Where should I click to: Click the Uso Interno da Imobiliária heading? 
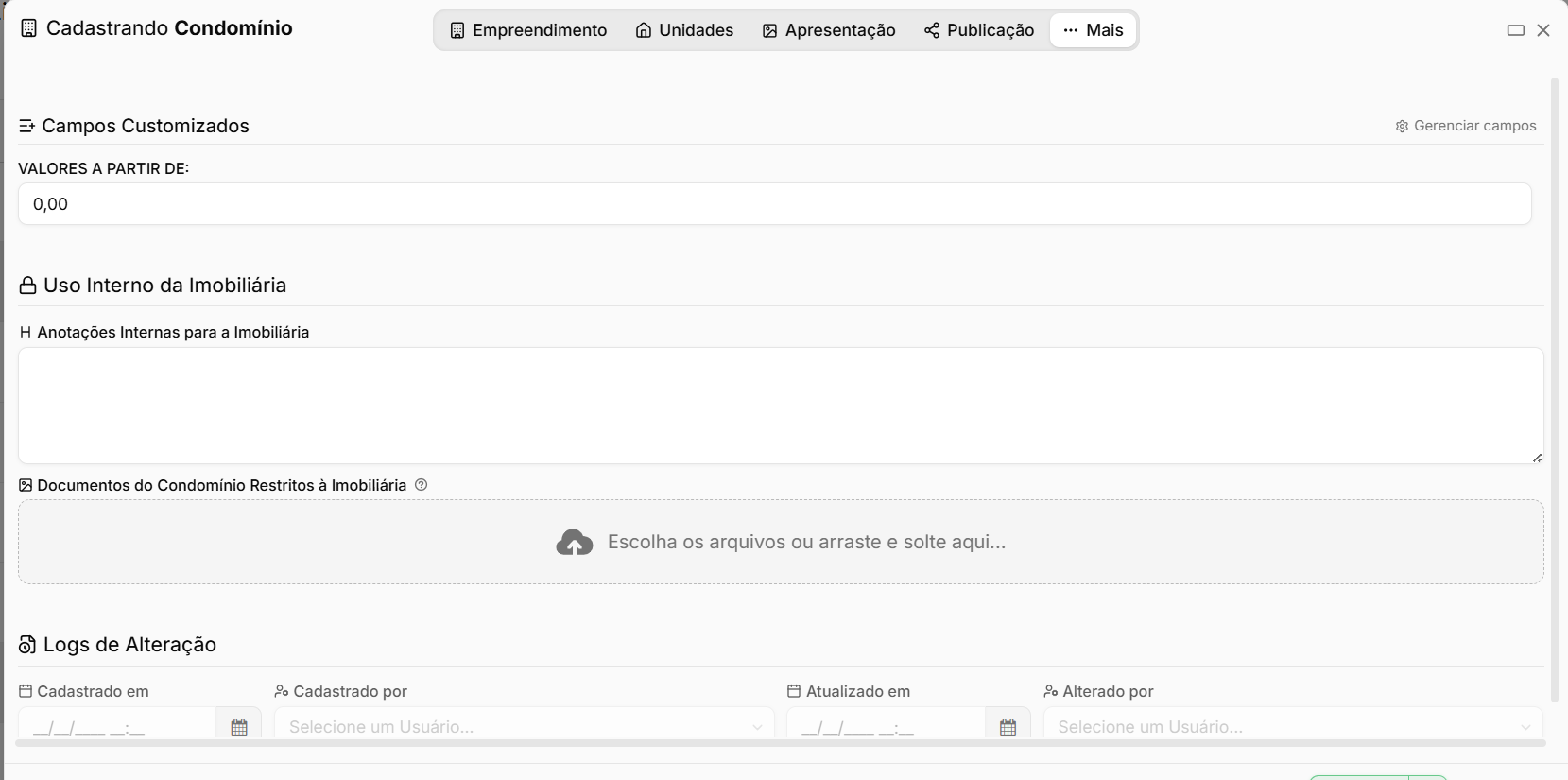point(164,286)
